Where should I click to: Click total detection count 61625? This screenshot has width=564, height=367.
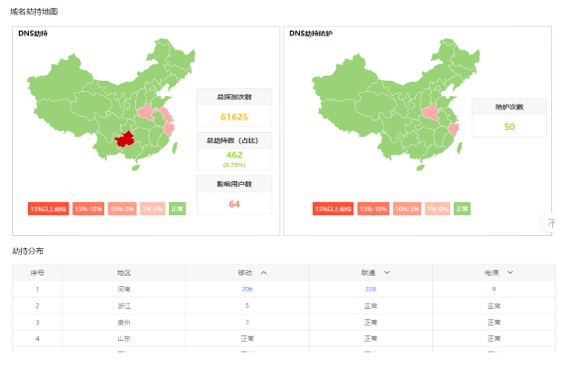point(234,117)
